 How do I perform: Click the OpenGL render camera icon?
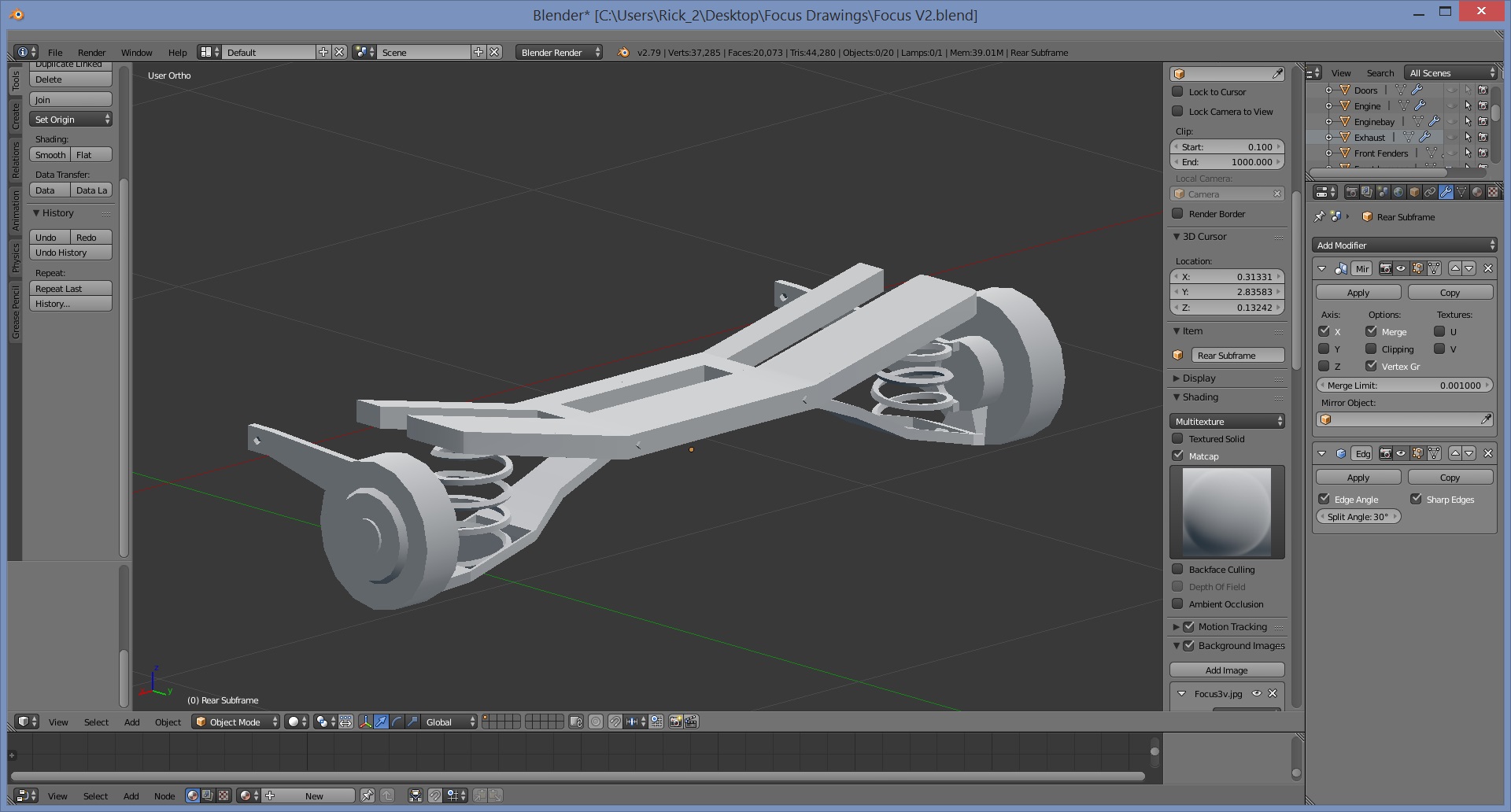(675, 722)
